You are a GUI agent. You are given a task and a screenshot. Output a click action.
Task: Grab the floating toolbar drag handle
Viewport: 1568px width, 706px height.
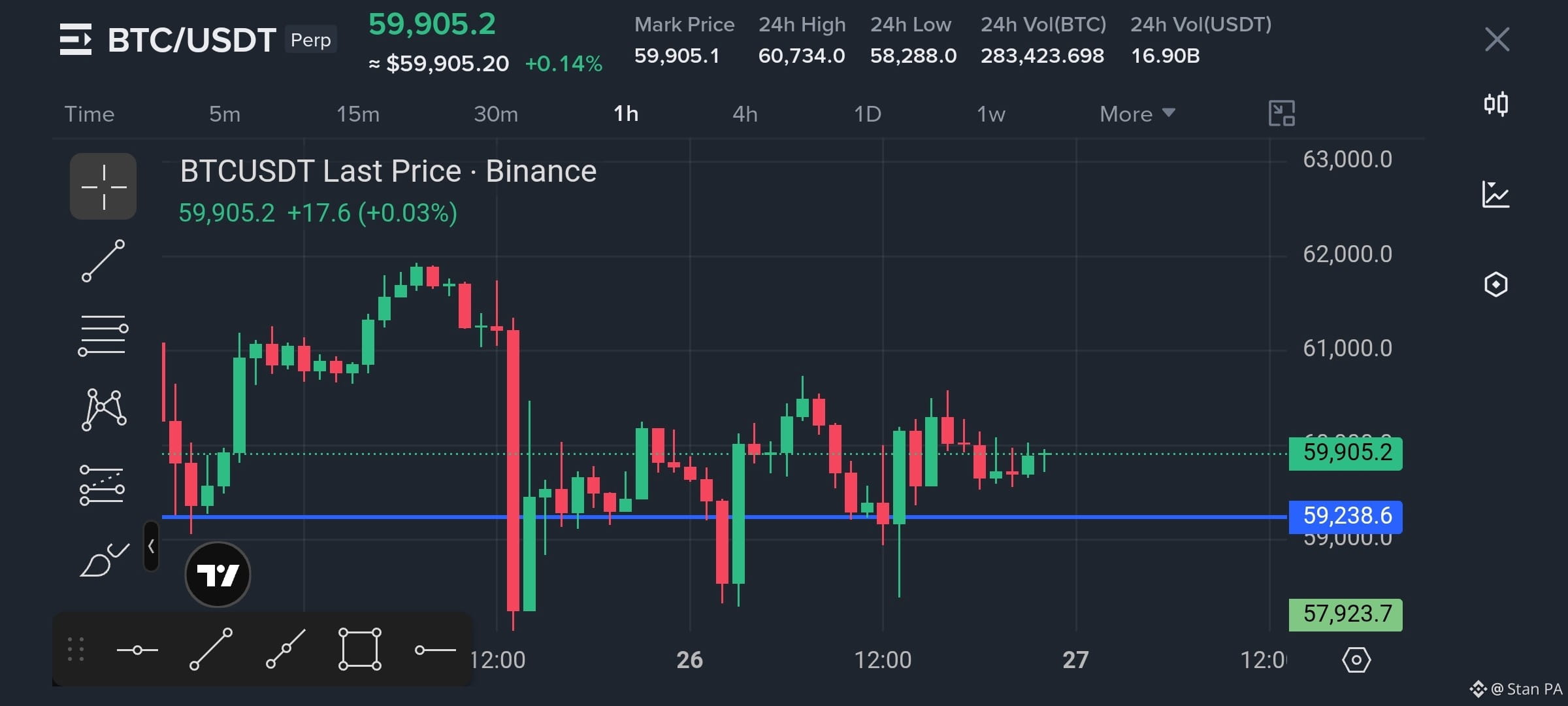(76, 649)
